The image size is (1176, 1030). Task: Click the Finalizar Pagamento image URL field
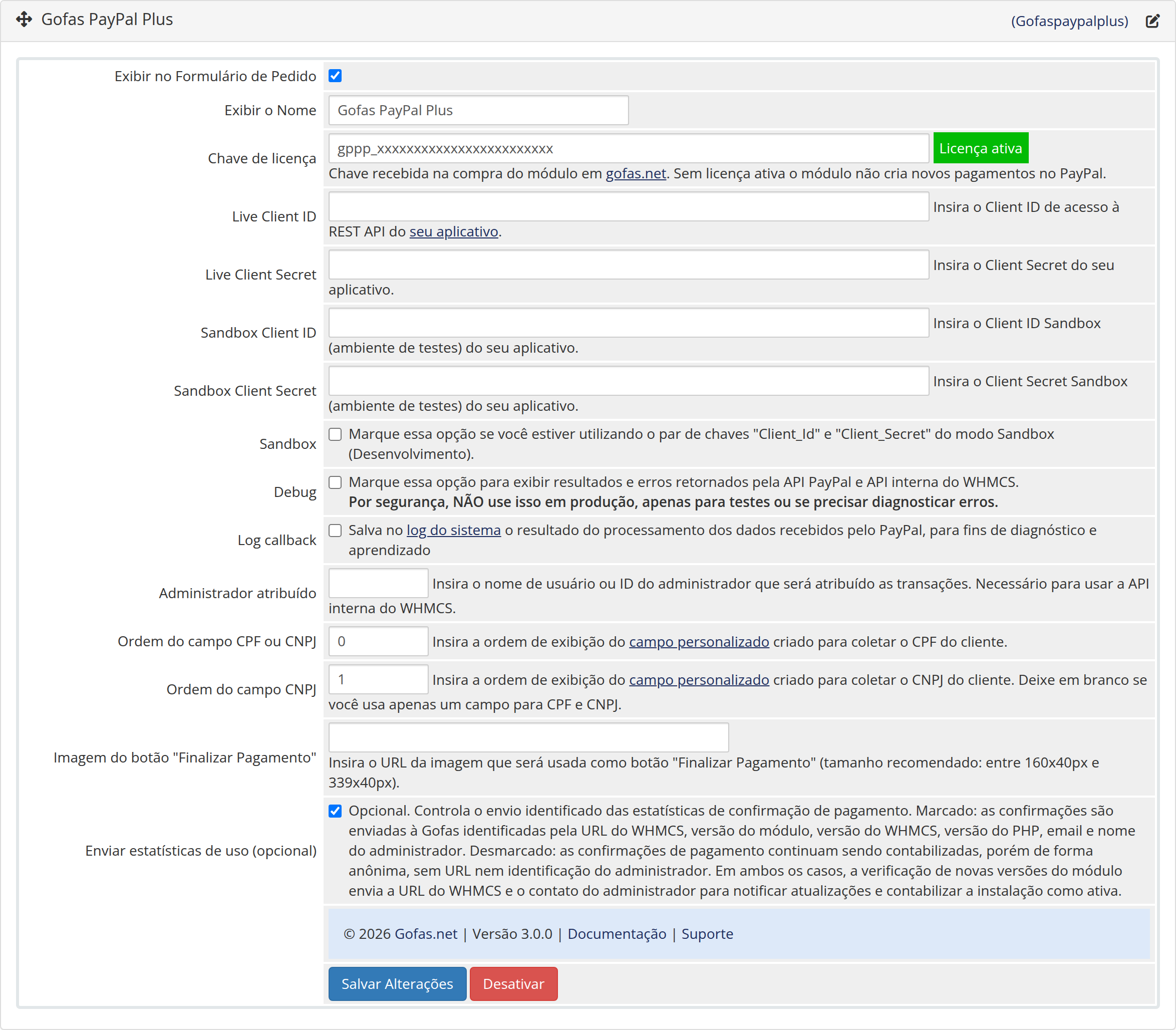click(x=528, y=737)
